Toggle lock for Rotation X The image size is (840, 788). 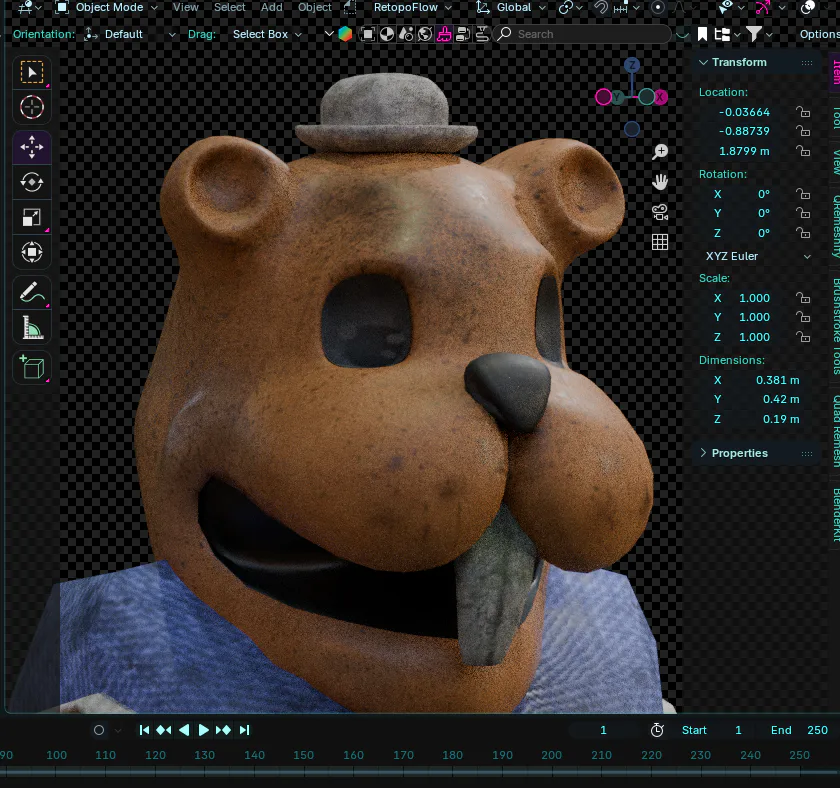(802, 194)
